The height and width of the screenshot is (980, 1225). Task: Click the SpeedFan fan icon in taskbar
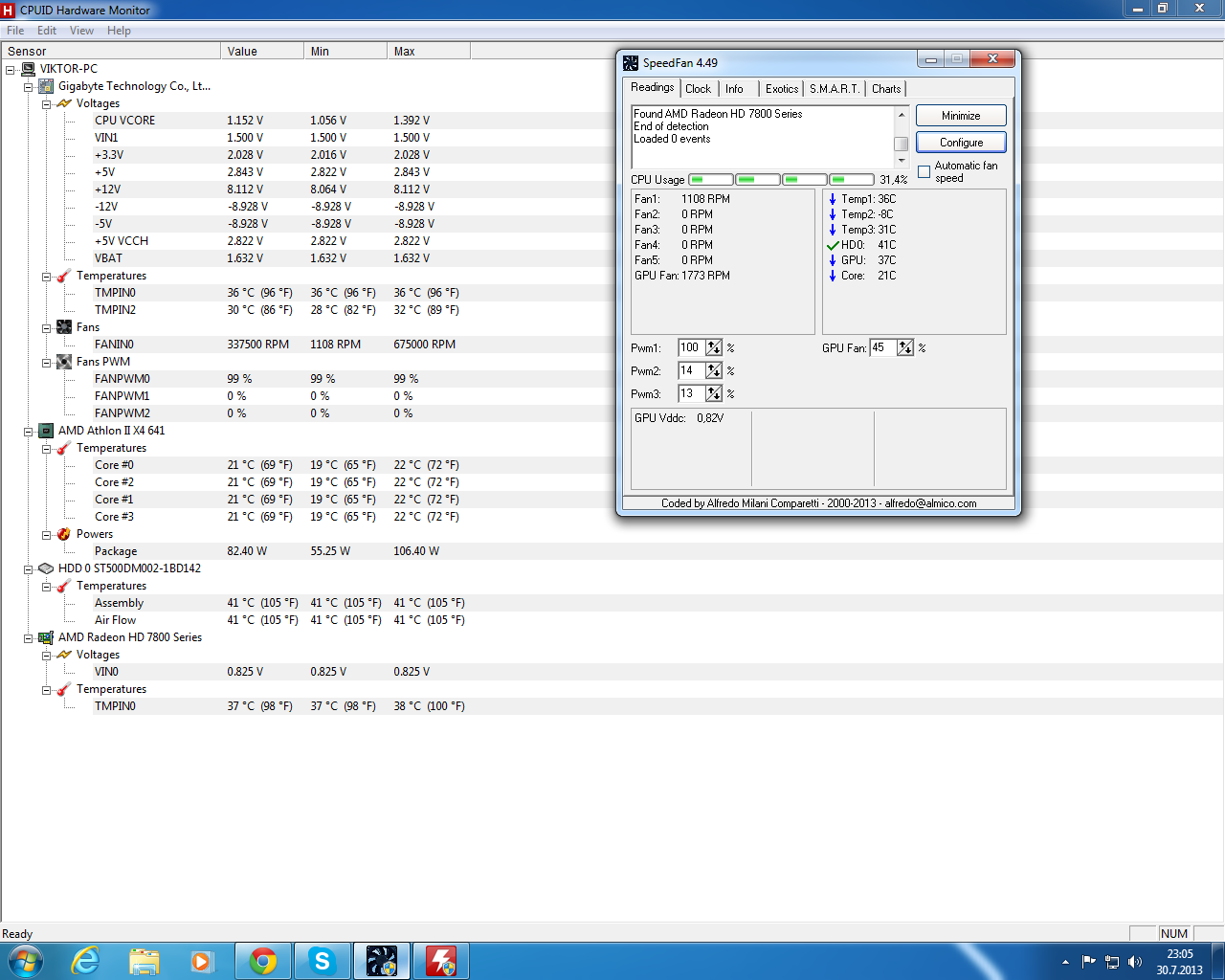point(381,961)
